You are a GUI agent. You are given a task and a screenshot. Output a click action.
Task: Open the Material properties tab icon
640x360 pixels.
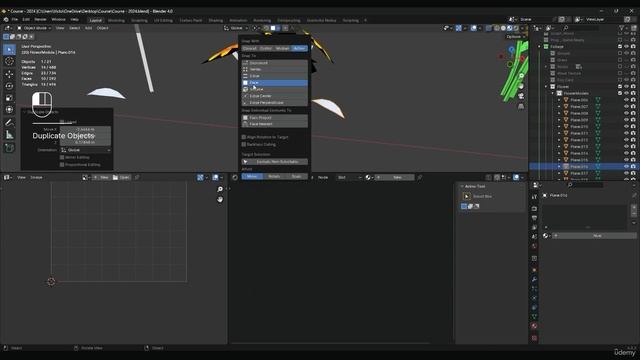coord(534,326)
